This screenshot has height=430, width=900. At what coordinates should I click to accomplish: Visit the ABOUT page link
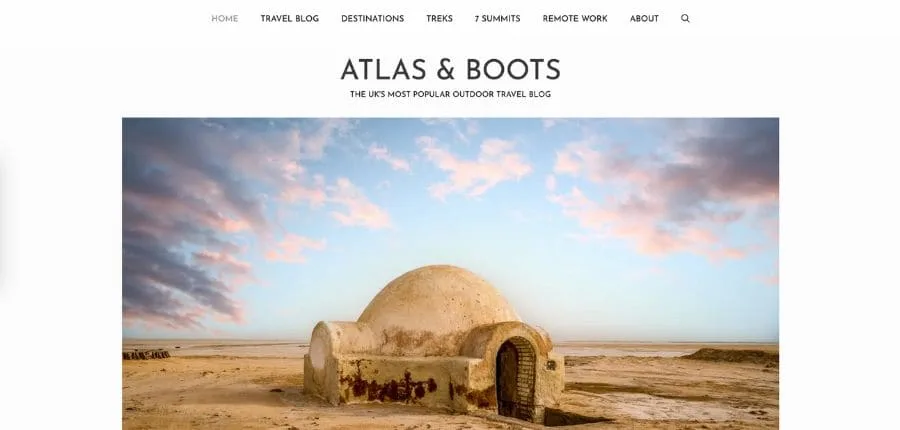click(644, 18)
